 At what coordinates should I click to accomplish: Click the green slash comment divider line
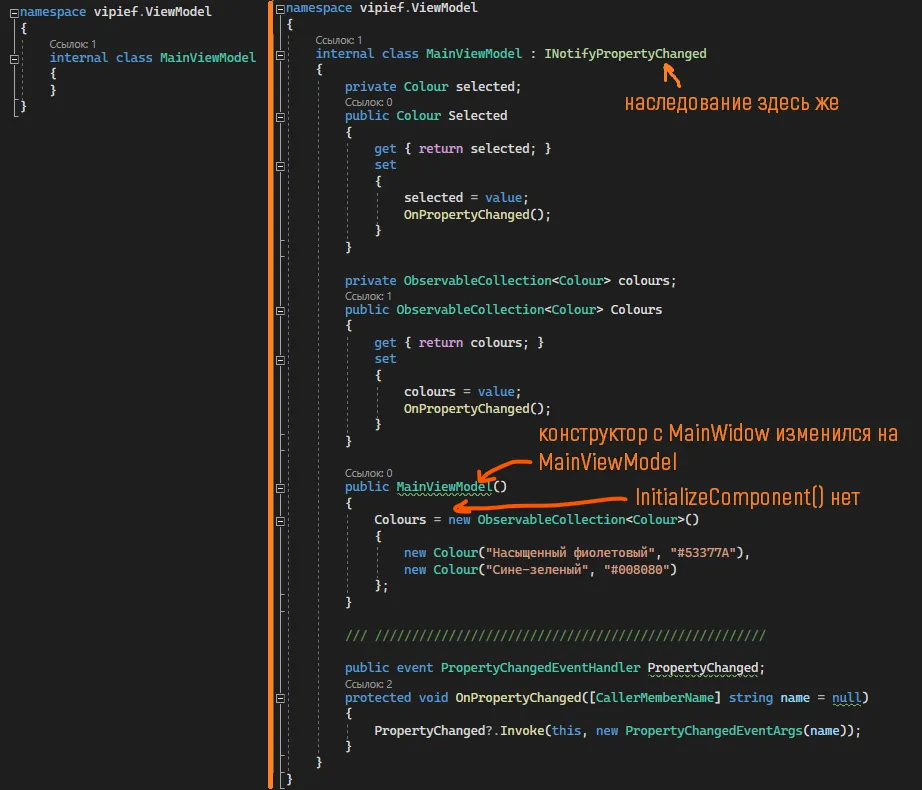click(x=556, y=636)
